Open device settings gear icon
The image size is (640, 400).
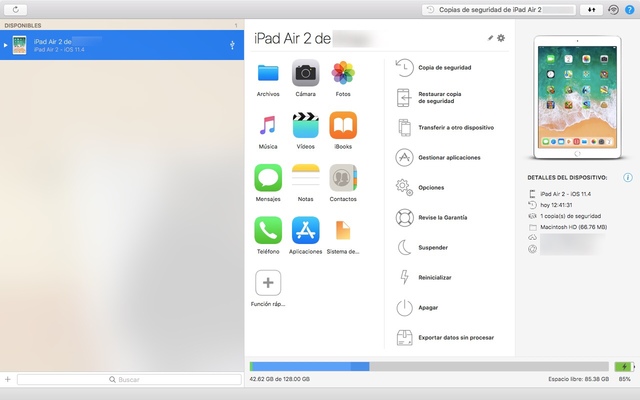pyautogui.click(x=501, y=38)
